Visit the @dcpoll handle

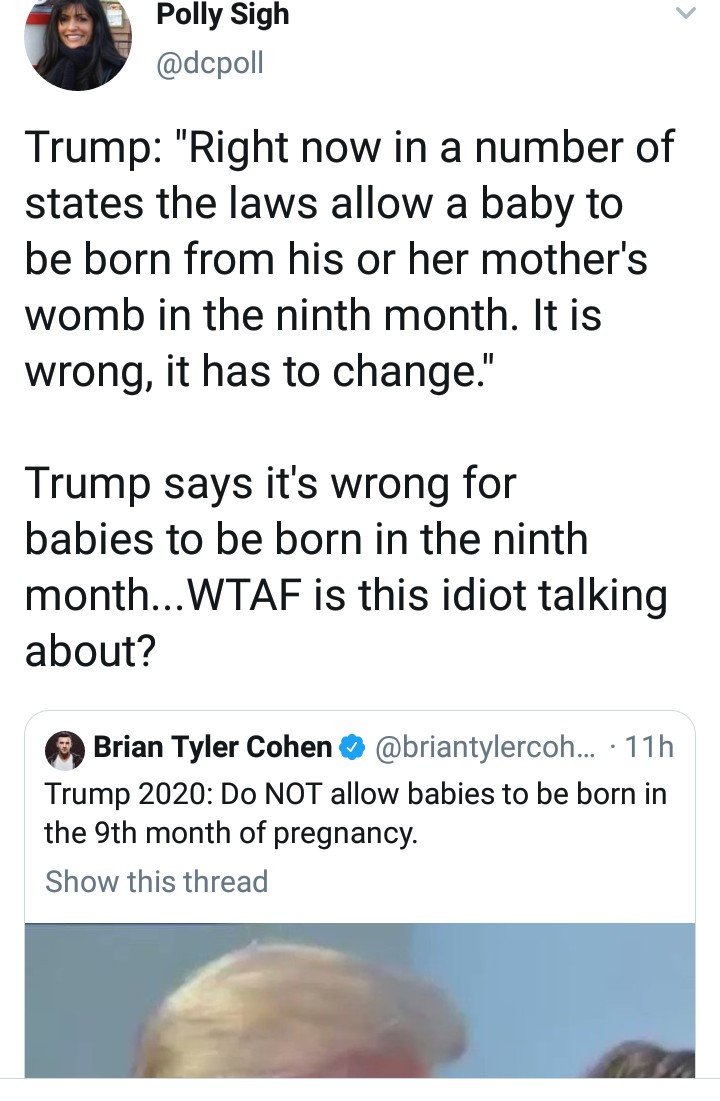point(209,63)
